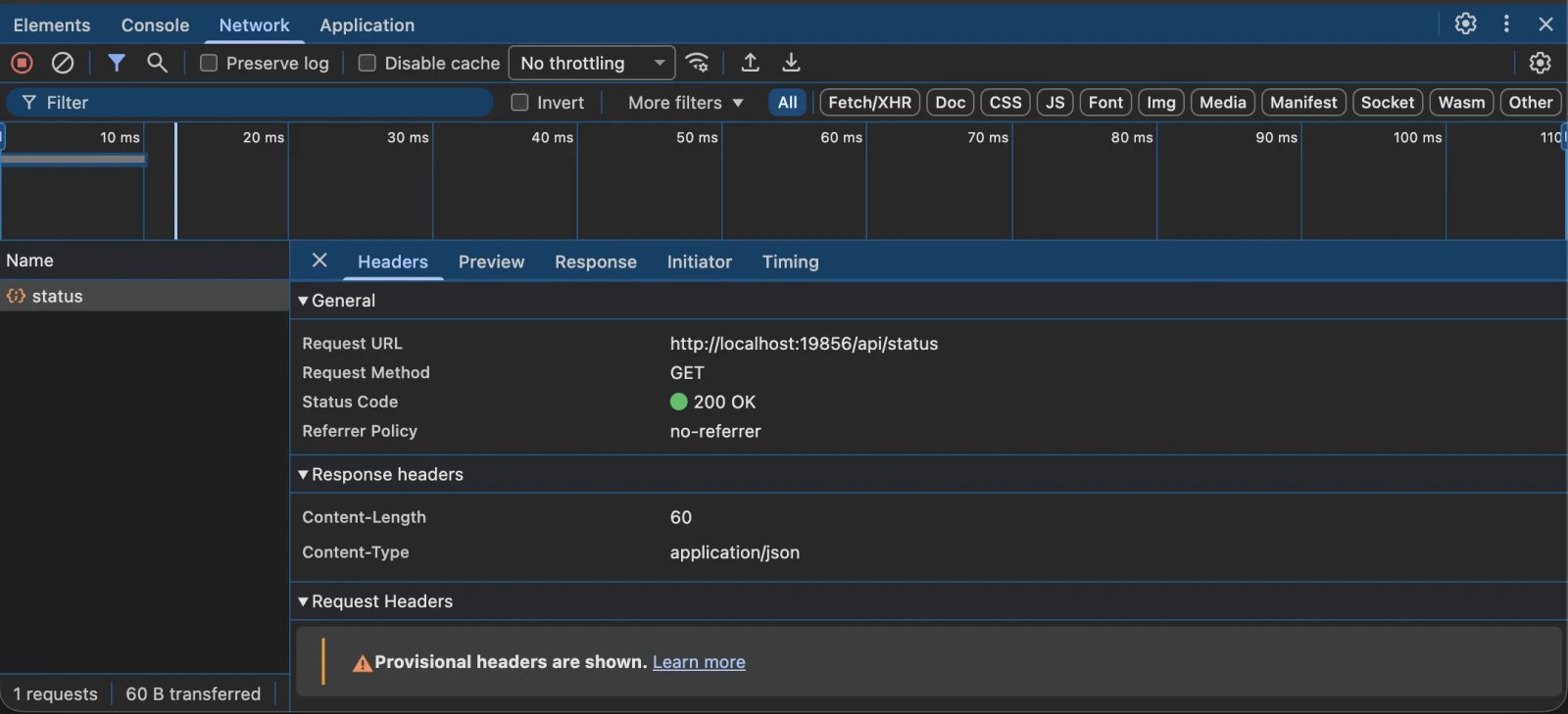Filter by JS requests
This screenshot has height=714, width=1568.
[1055, 102]
